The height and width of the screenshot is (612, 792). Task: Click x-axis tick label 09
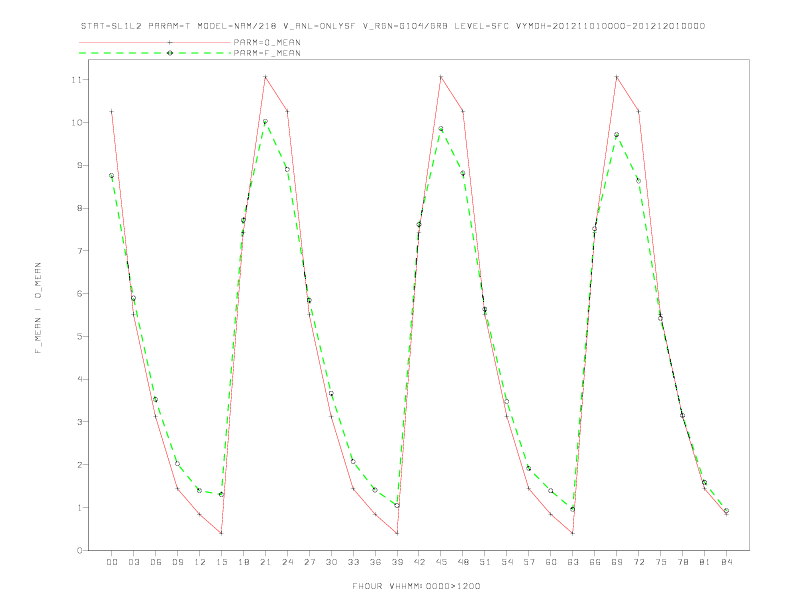click(x=178, y=562)
